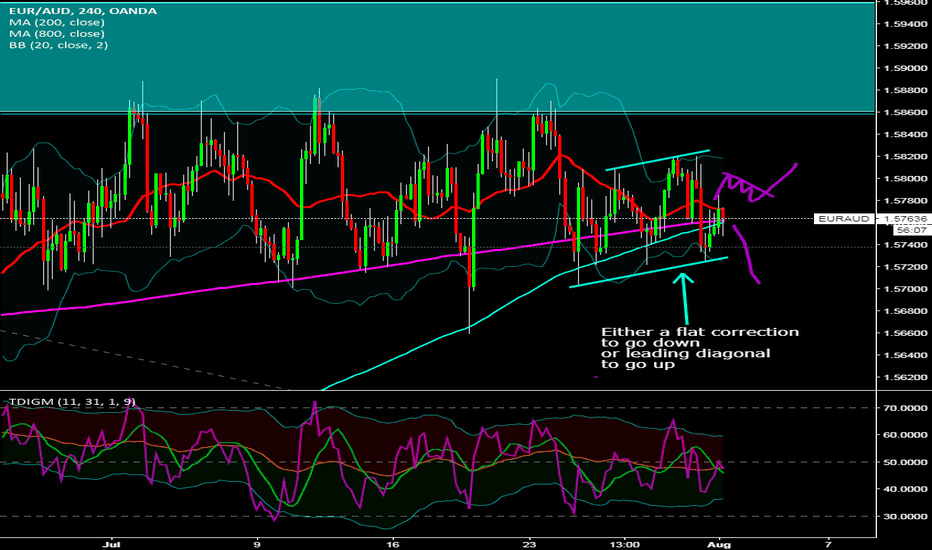Image resolution: width=932 pixels, height=550 pixels.
Task: Click the 1.59200 price axis label
Action: tap(905, 46)
